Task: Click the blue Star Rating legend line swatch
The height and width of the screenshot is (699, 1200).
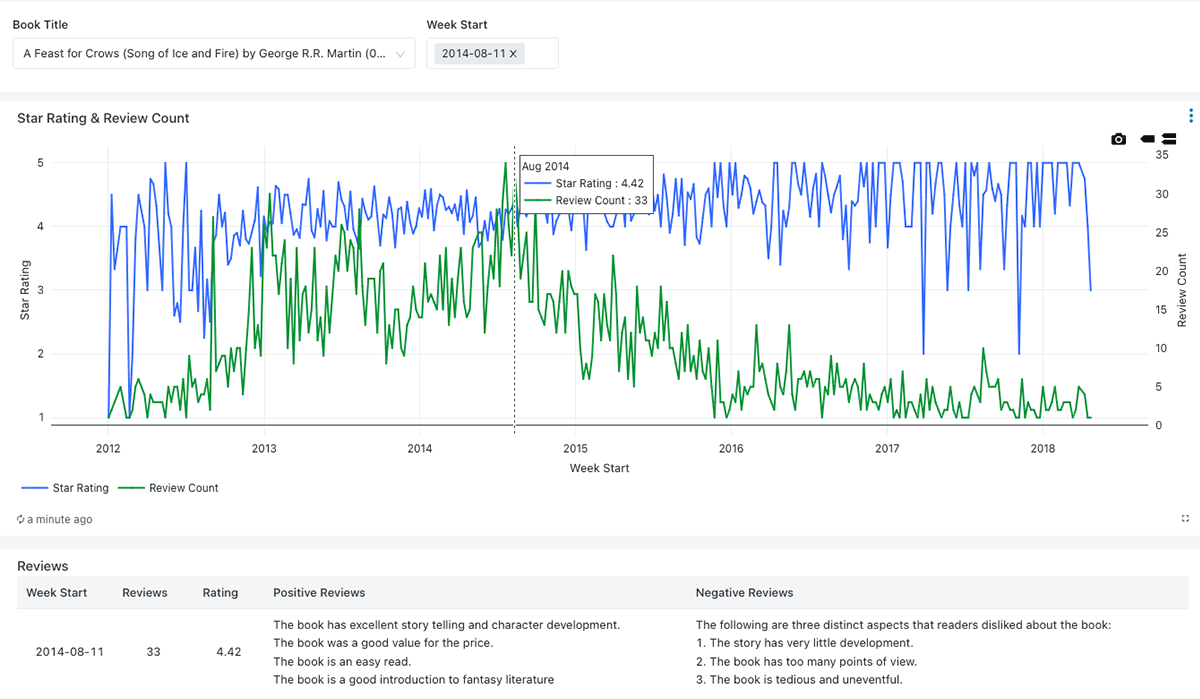Action: tap(34, 488)
